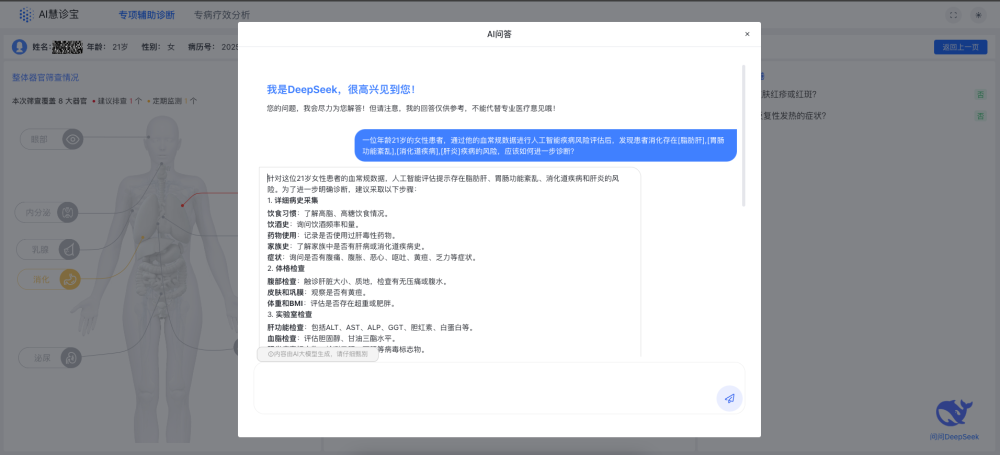Select the 乳腺 organ icon
1000x455 pixels.
click(69, 249)
